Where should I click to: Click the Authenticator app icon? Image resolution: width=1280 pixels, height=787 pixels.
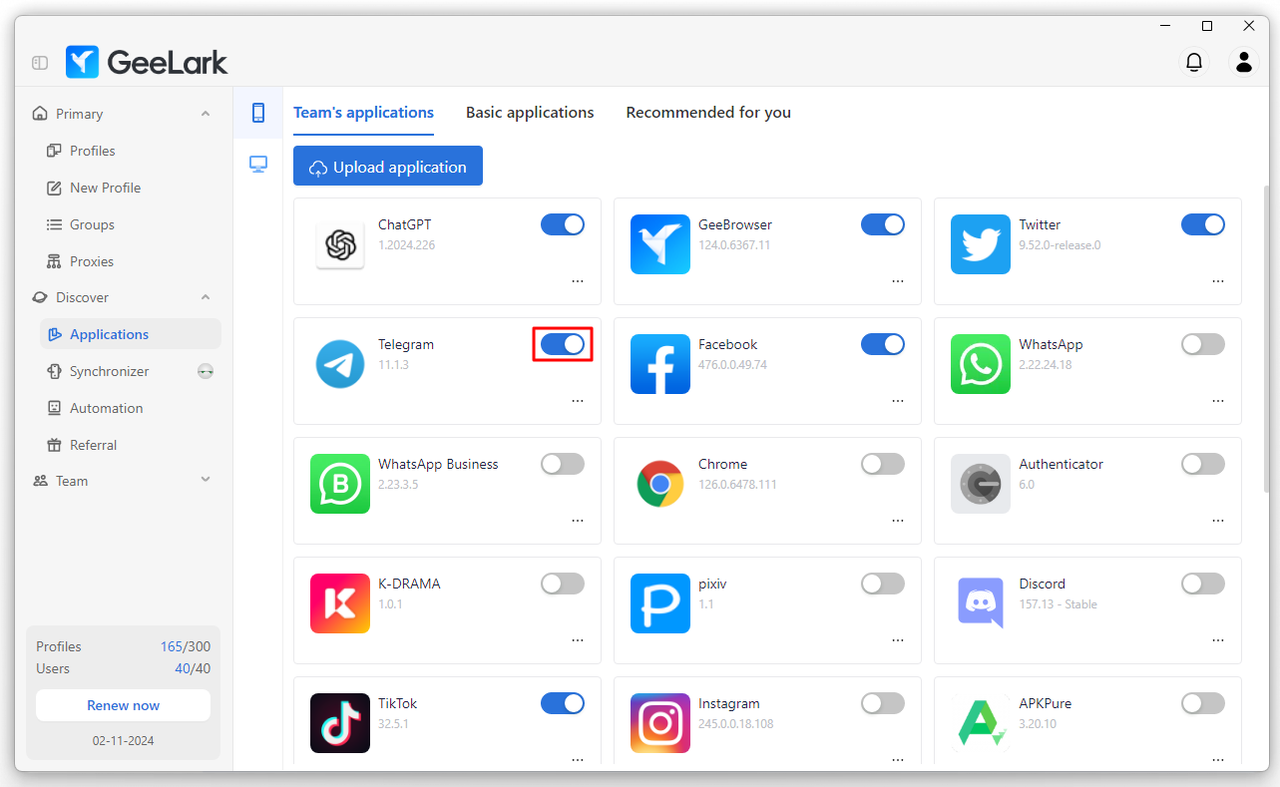[x=980, y=484]
